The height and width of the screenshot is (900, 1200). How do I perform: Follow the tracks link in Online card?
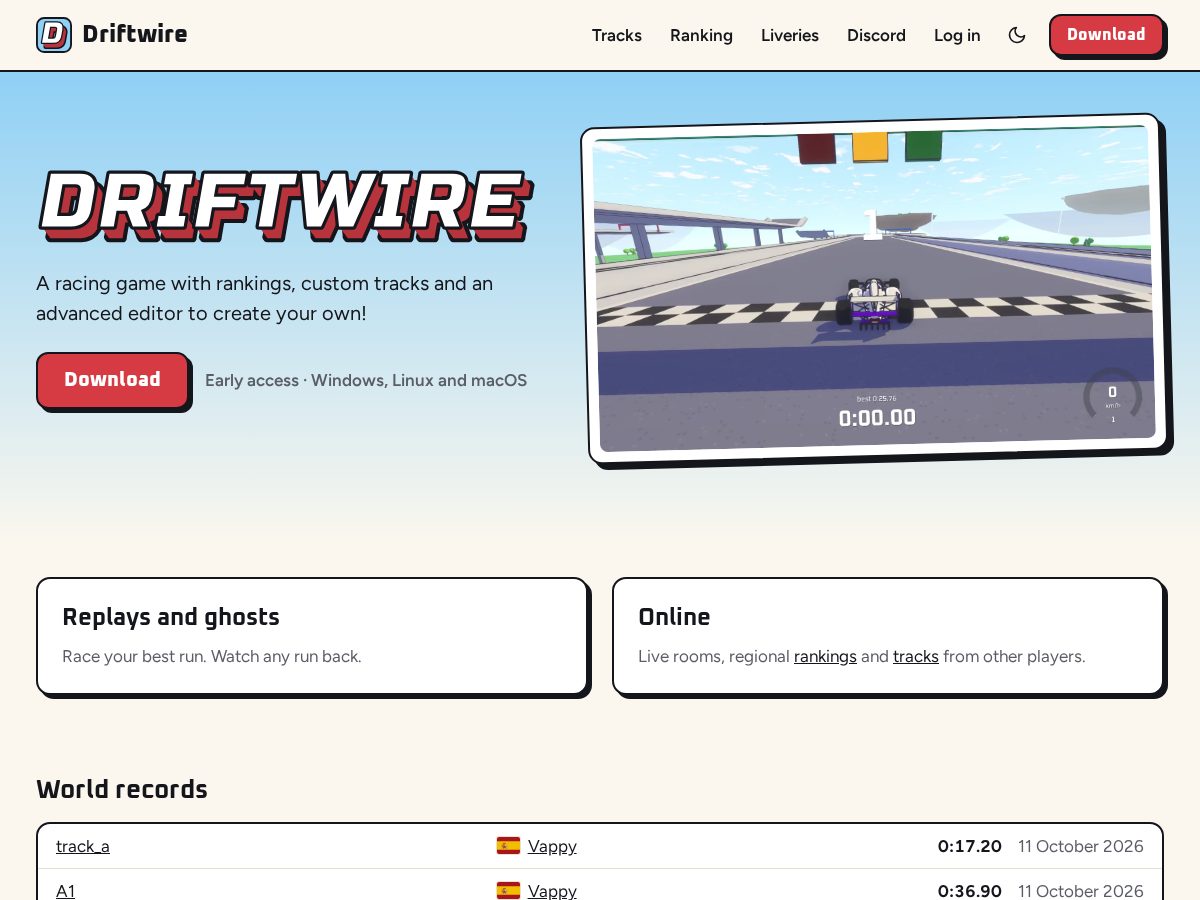click(x=916, y=657)
